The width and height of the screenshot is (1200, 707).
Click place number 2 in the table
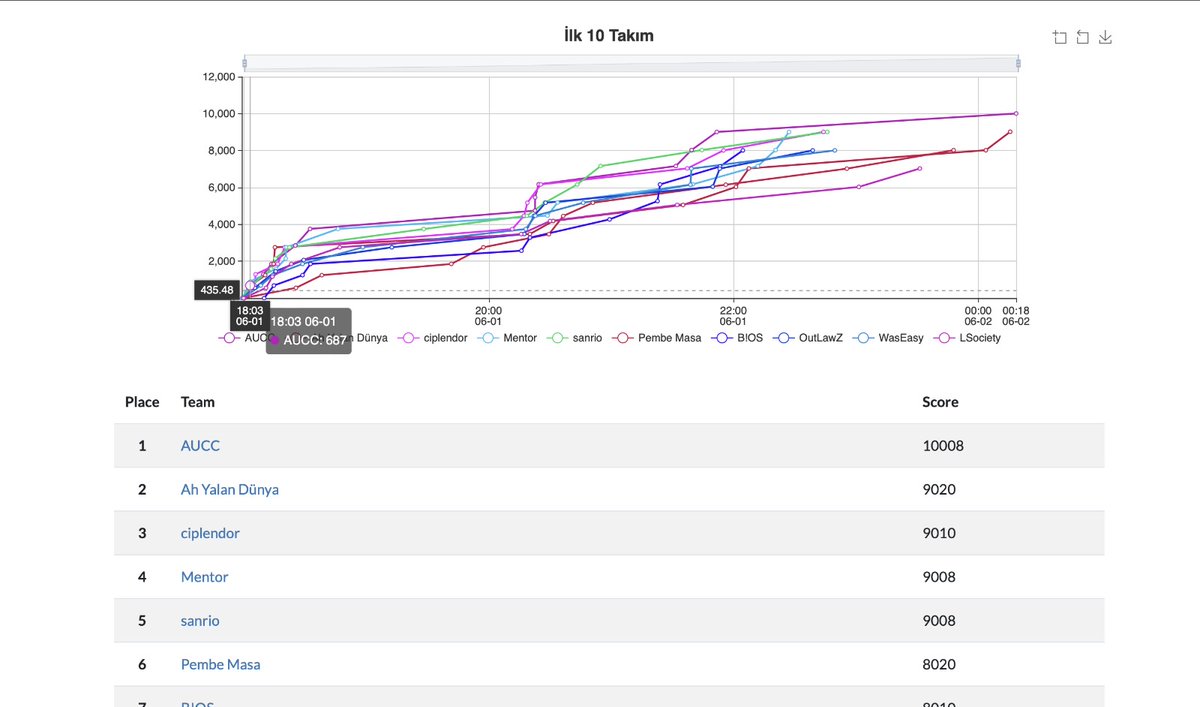(x=142, y=490)
